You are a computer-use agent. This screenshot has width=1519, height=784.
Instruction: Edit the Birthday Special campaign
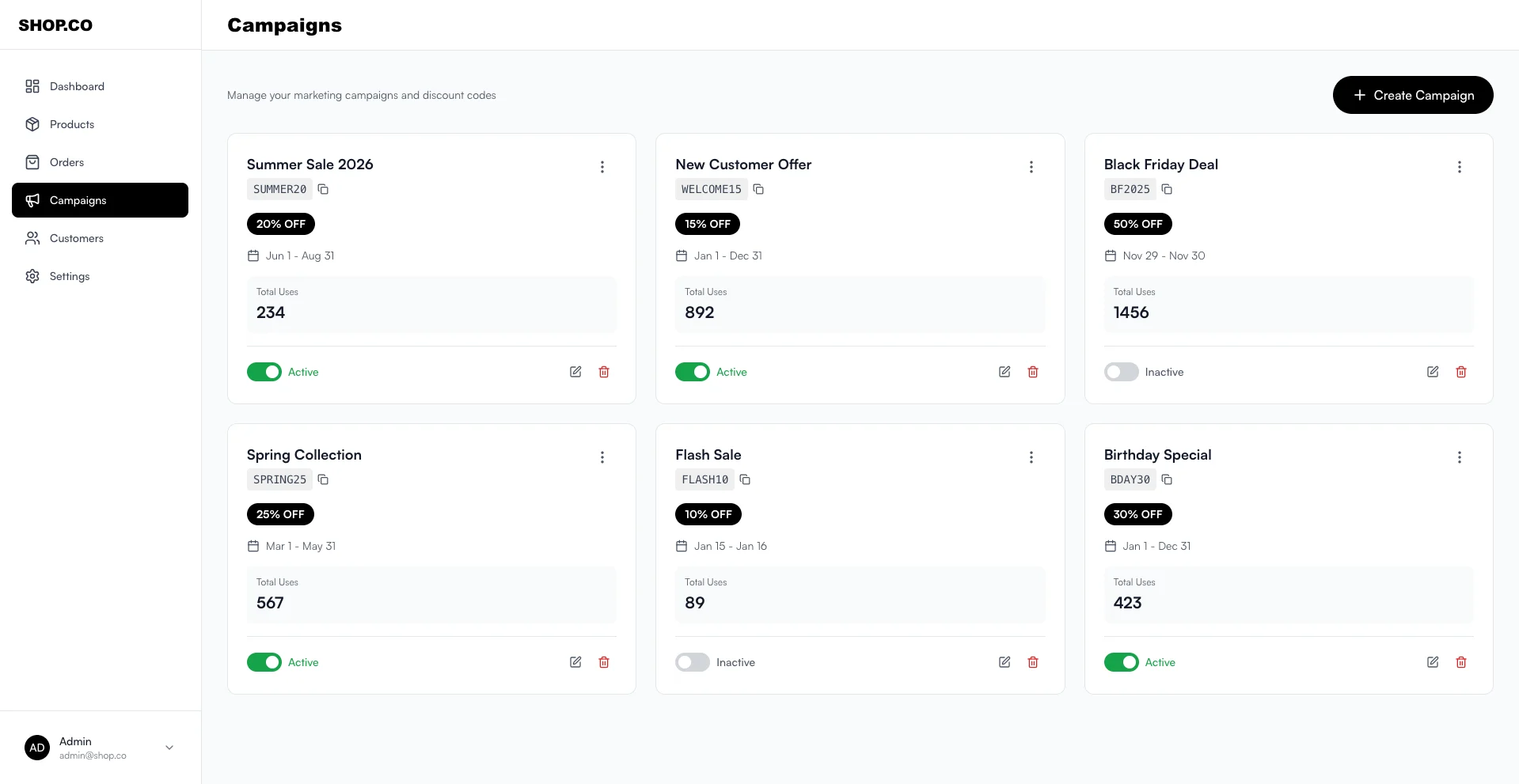[1433, 662]
